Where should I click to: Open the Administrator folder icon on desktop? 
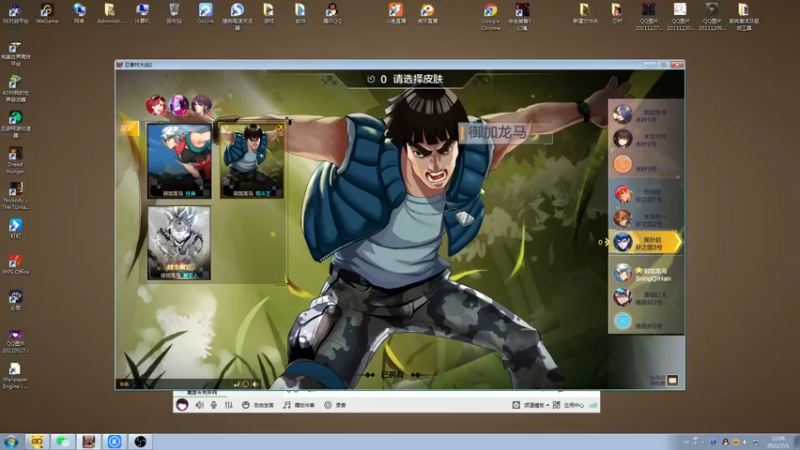[x=110, y=13]
